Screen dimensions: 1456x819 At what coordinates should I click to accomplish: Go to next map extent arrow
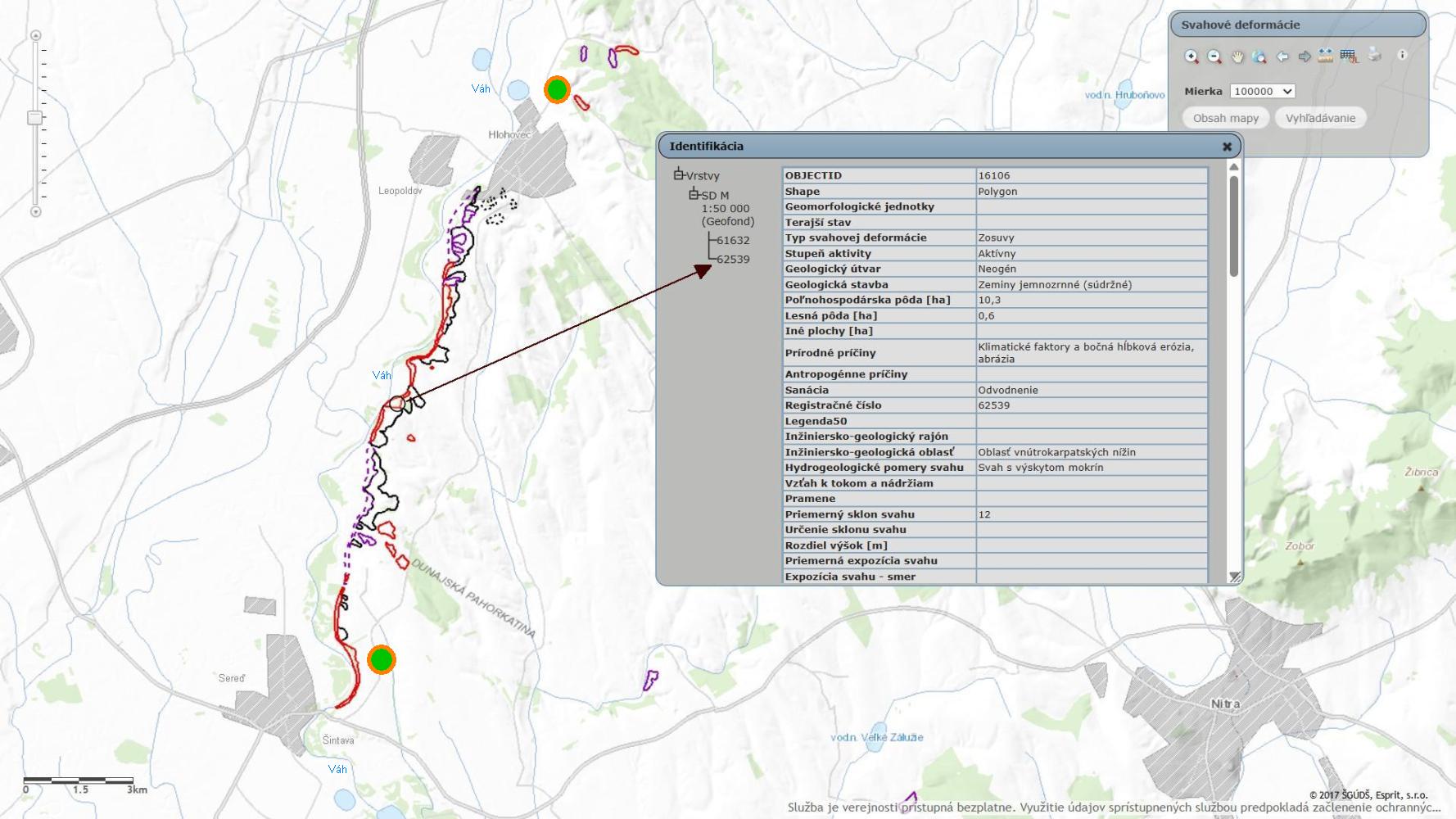(1305, 57)
